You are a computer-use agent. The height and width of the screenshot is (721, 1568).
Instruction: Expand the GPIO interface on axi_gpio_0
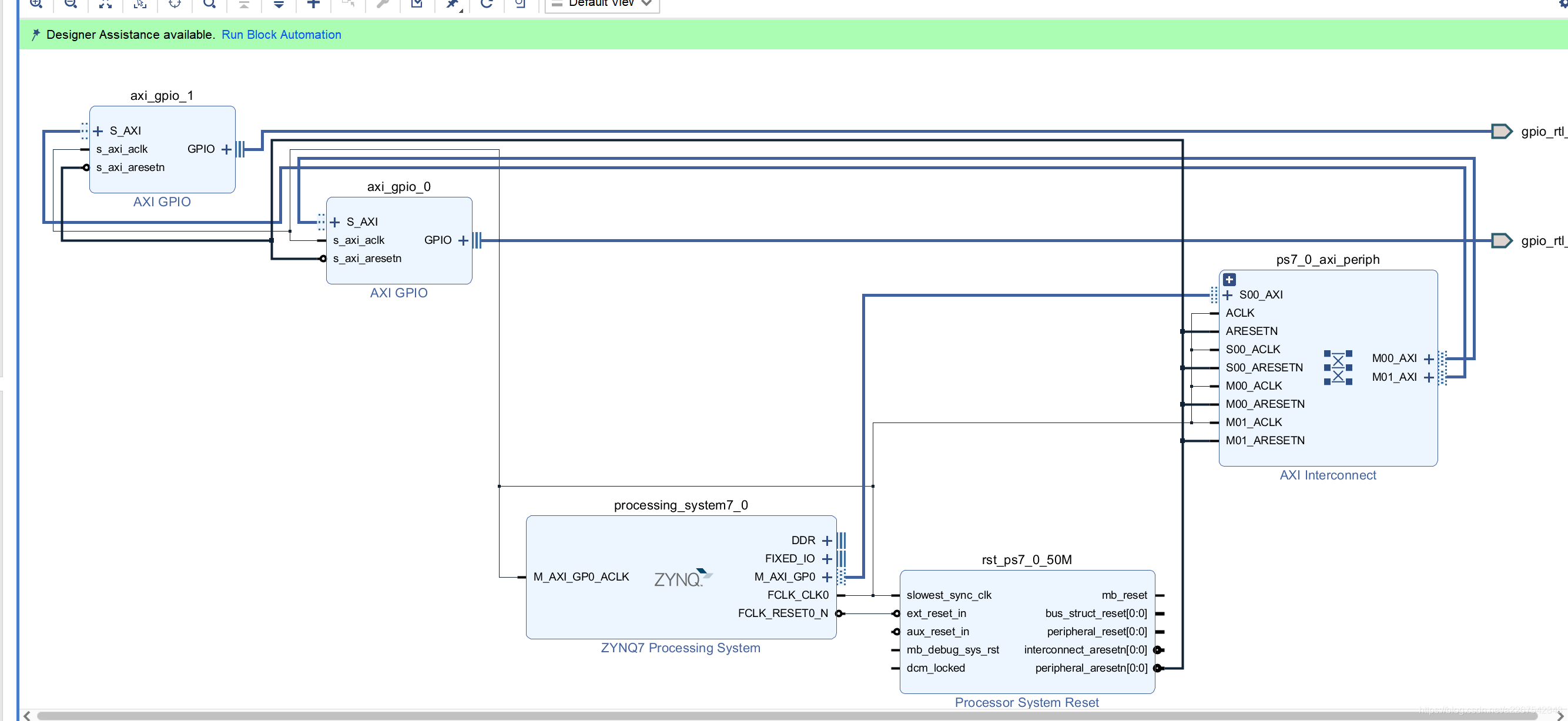pos(463,240)
